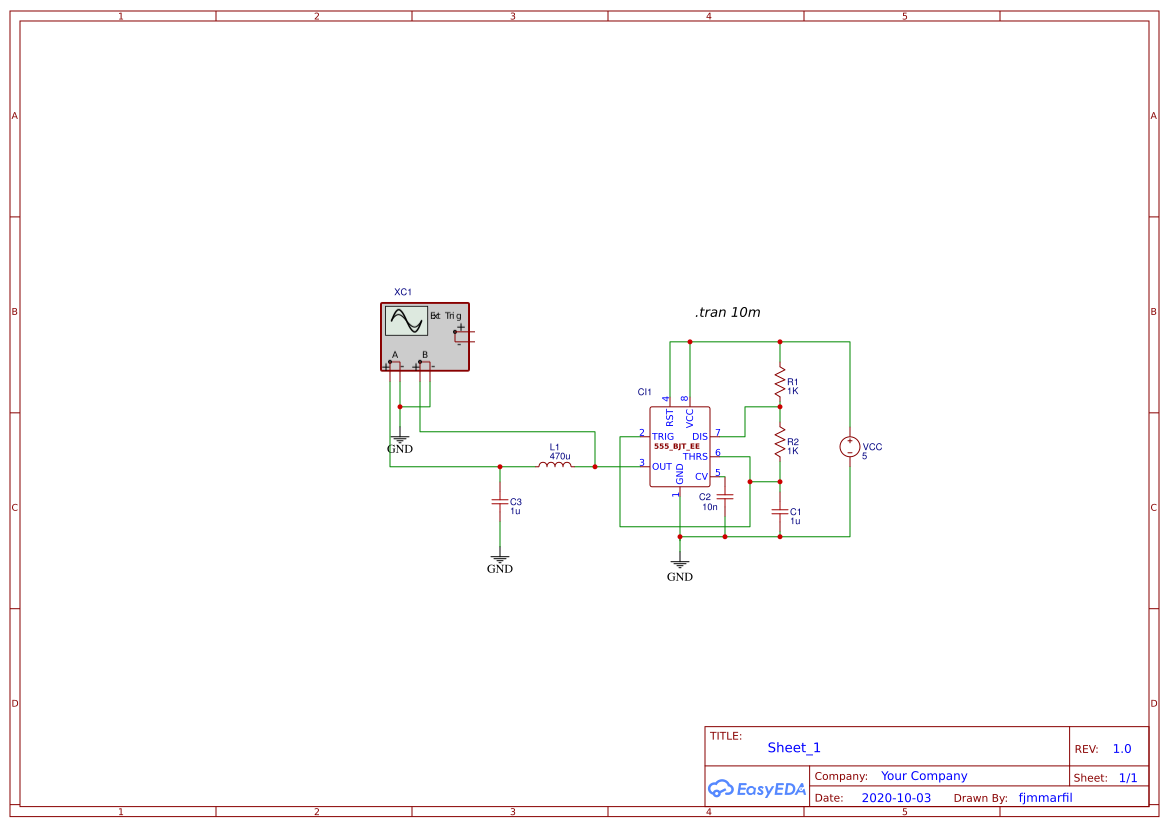Click the C1 1u capacitor
Screen dimensions: 1169x827
[779, 512]
